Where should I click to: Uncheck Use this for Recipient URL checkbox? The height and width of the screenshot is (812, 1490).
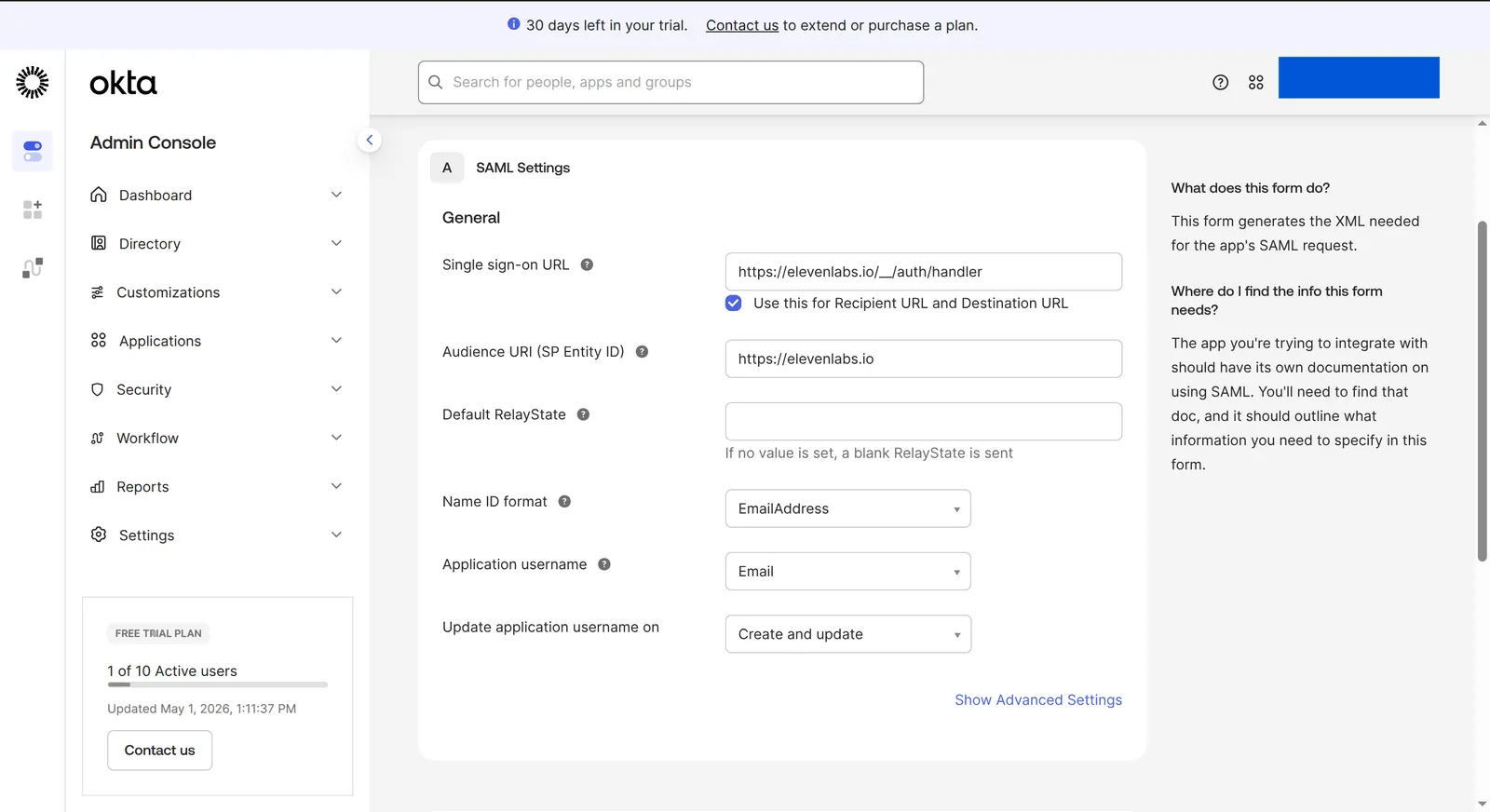point(734,304)
